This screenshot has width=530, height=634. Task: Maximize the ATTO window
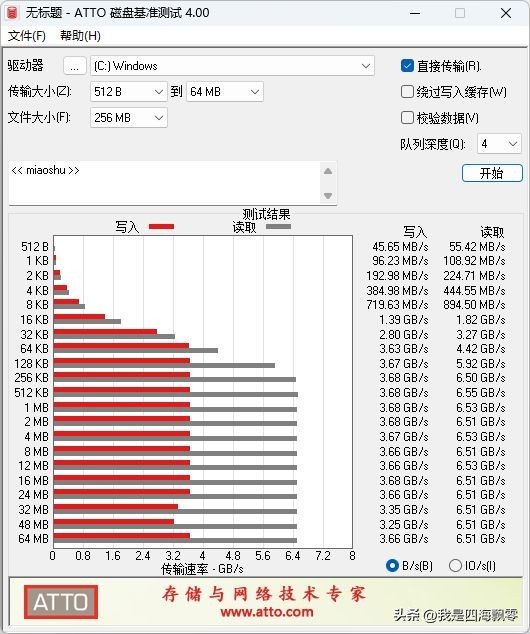pos(460,13)
